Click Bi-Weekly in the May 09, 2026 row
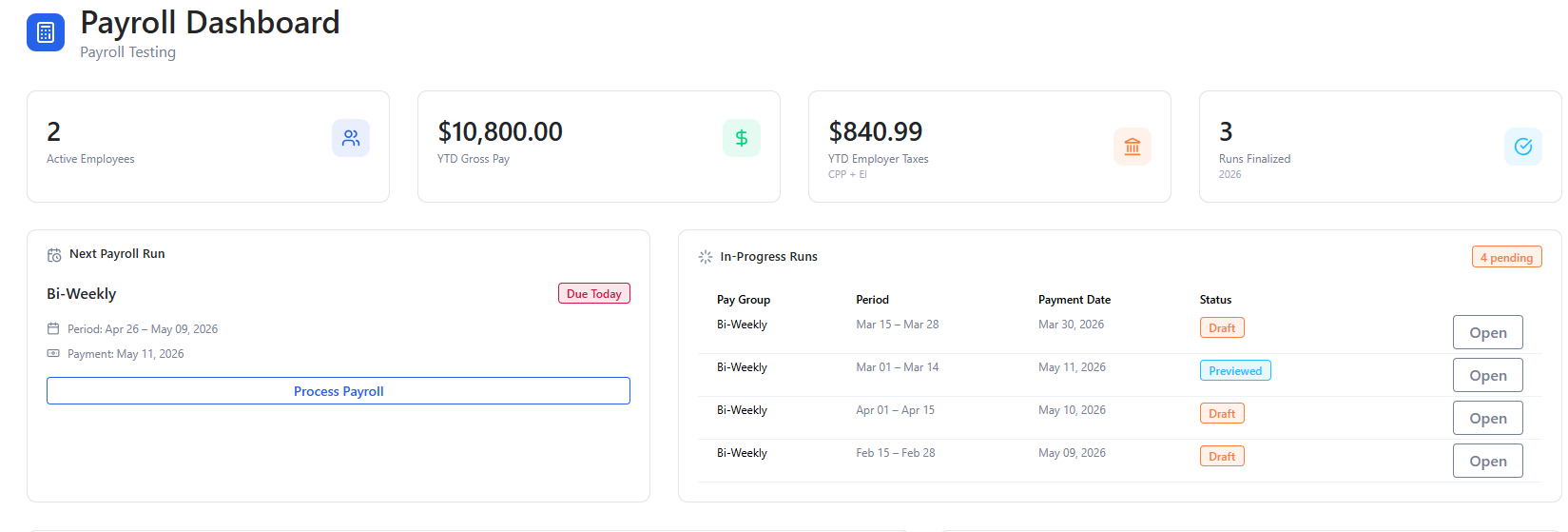Screen dimensions: 1568x532 pyautogui.click(x=742, y=453)
